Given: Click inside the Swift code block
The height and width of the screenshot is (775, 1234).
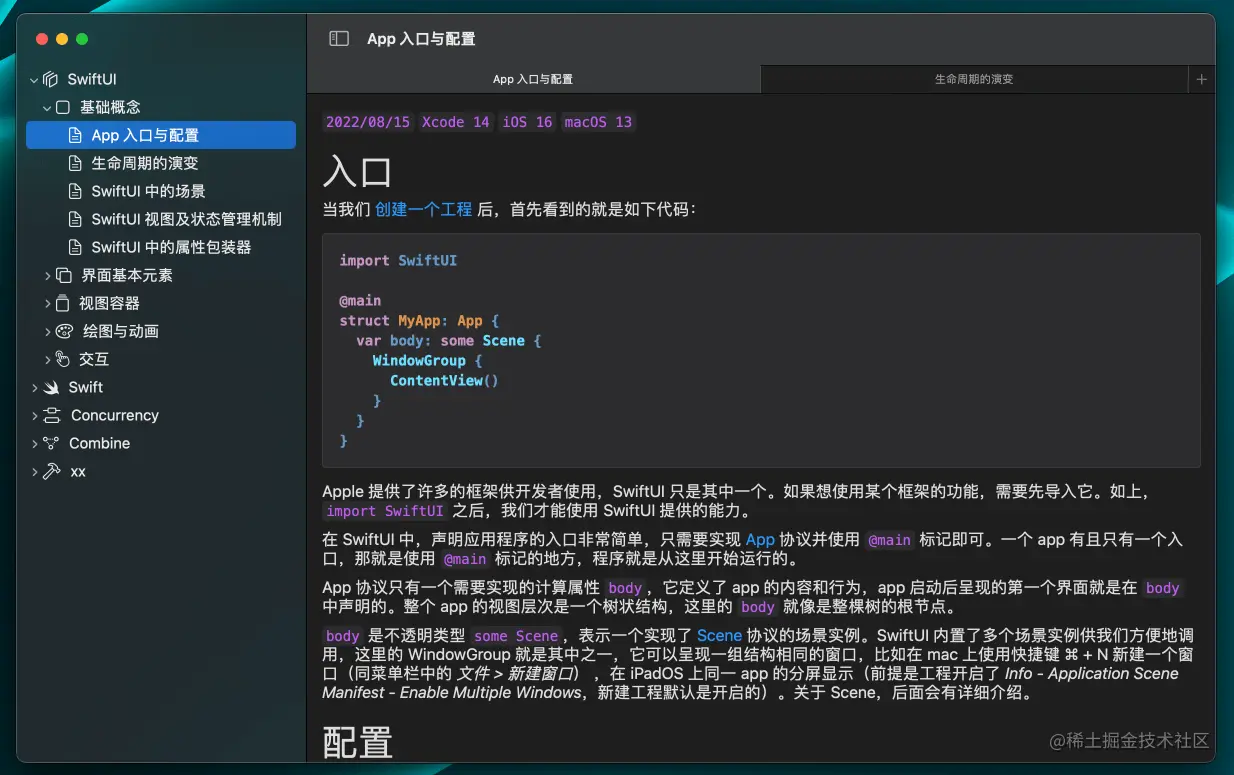Looking at the screenshot, I should [x=761, y=350].
